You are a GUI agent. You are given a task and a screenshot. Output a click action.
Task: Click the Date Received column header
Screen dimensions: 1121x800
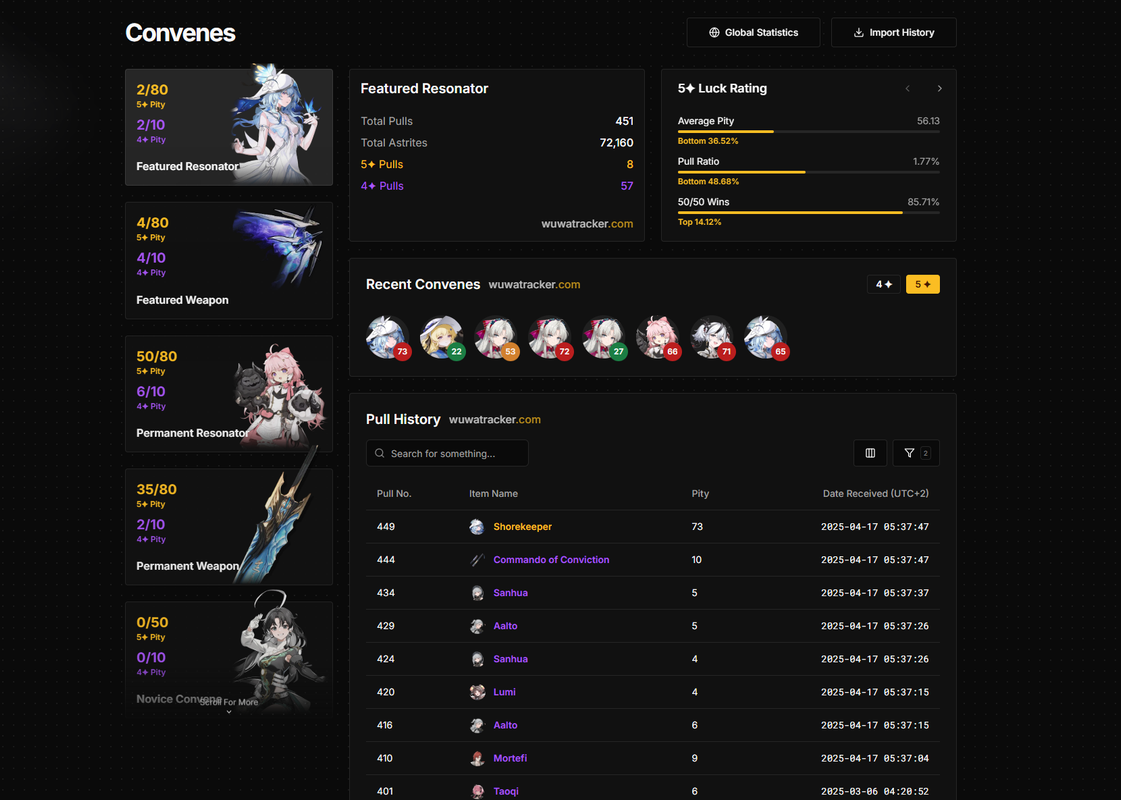click(876, 493)
